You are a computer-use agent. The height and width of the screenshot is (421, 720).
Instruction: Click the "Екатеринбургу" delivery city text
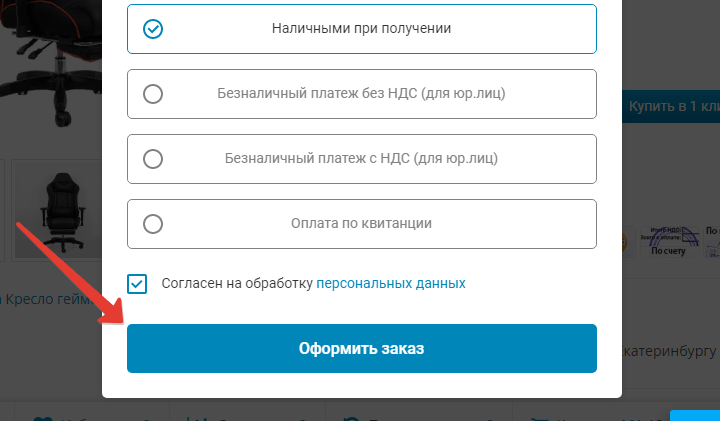click(670, 351)
